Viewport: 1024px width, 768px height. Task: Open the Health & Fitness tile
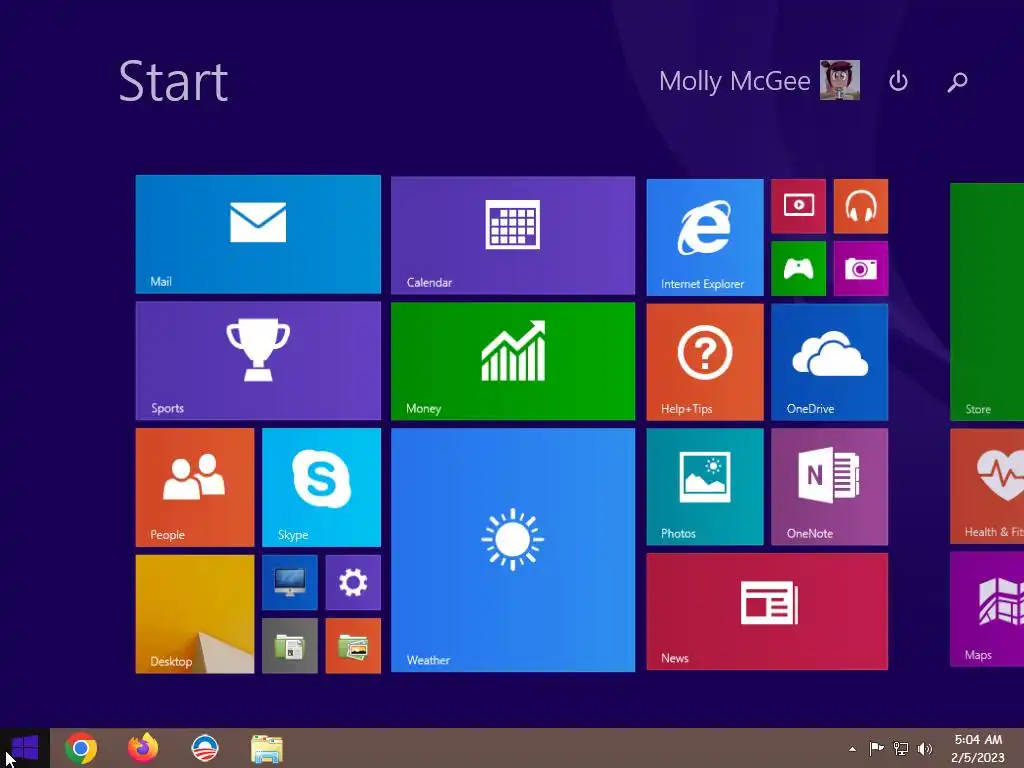(987, 487)
